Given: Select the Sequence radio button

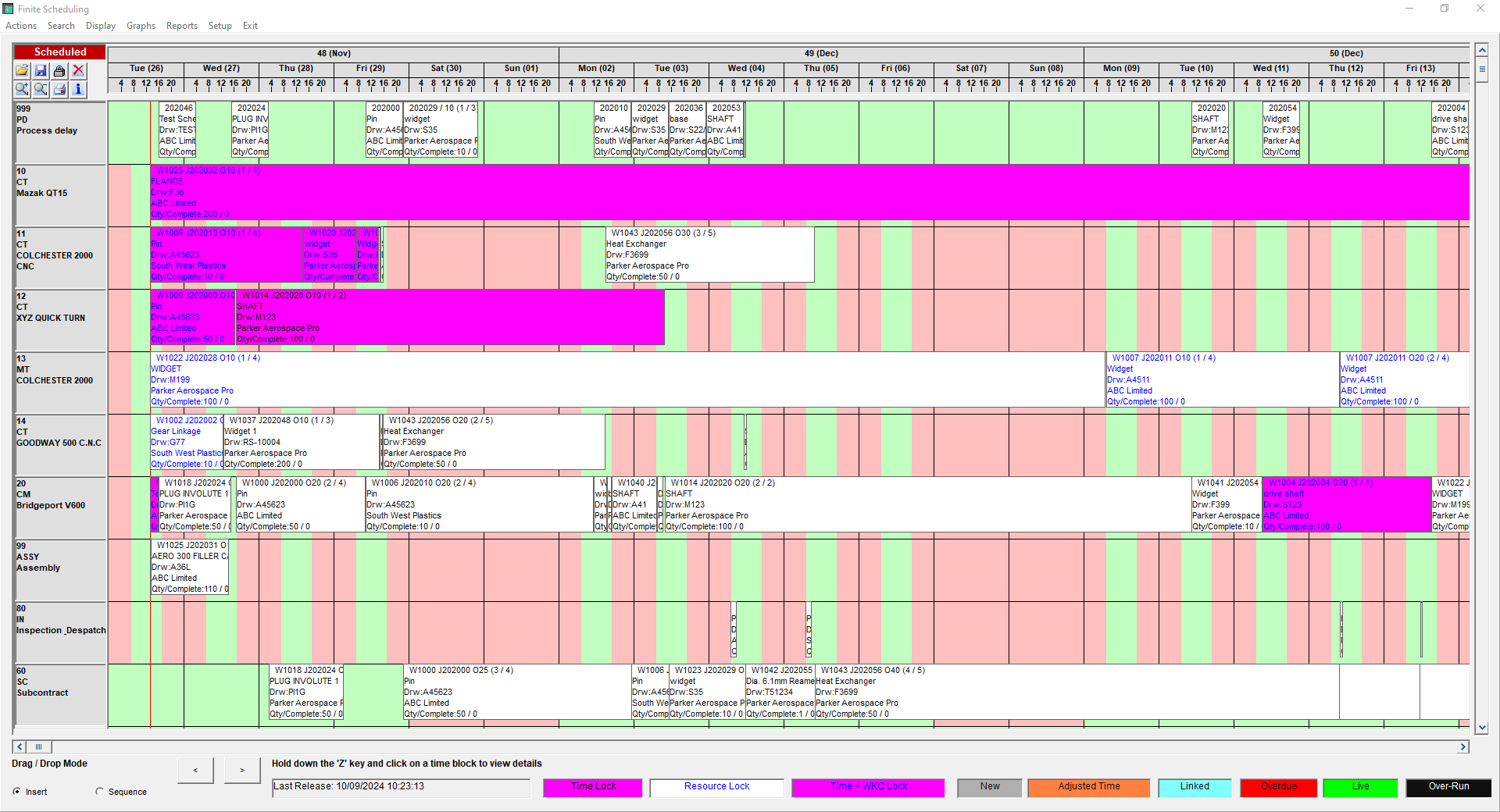Looking at the screenshot, I should click(100, 792).
